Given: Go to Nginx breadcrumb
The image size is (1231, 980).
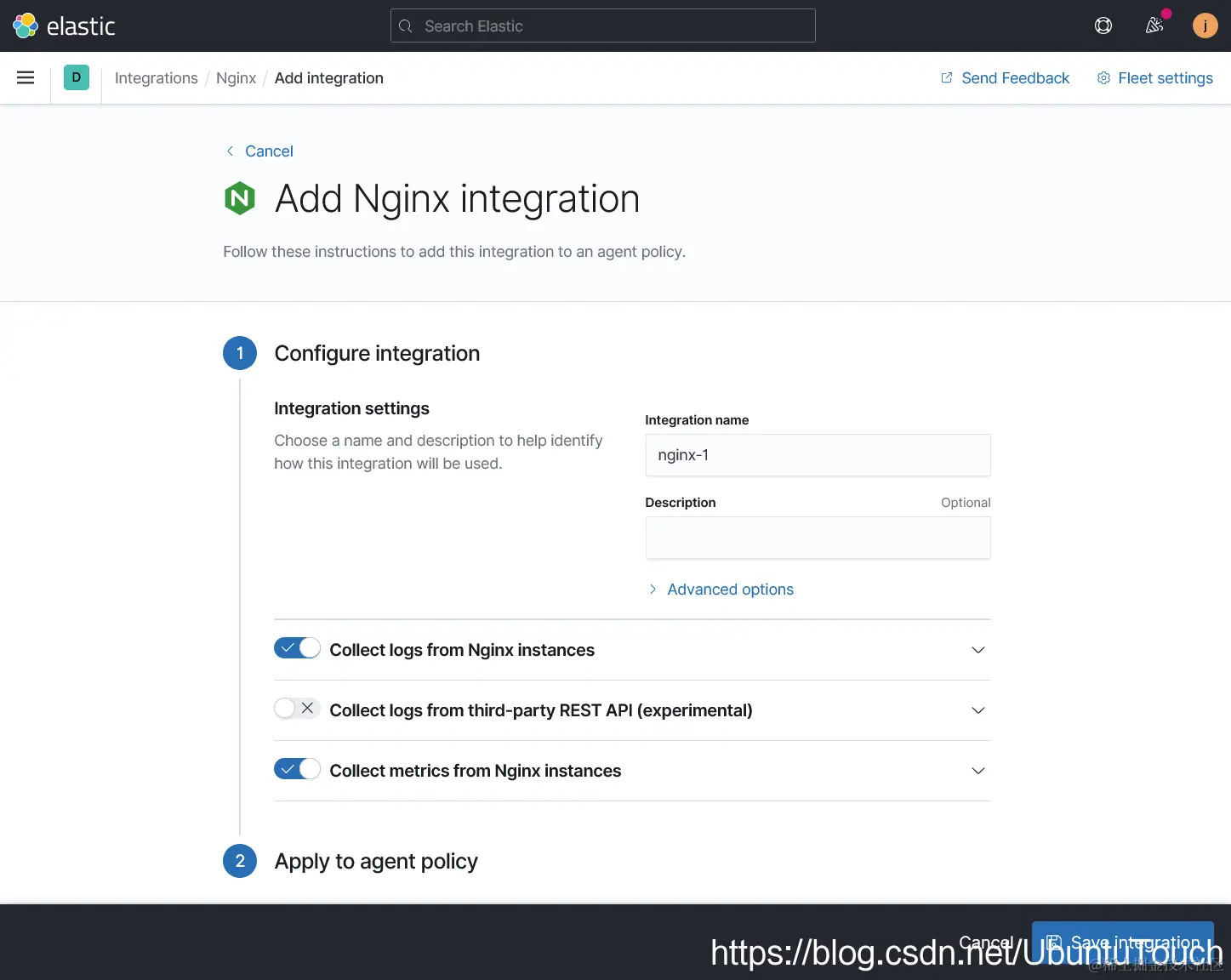Looking at the screenshot, I should point(236,77).
